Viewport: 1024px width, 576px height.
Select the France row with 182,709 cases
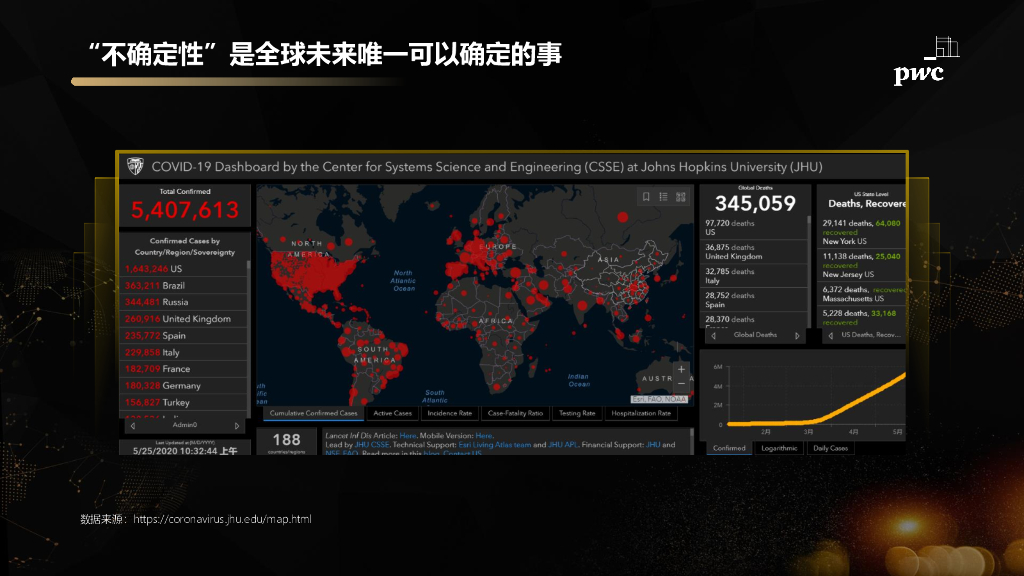point(184,369)
